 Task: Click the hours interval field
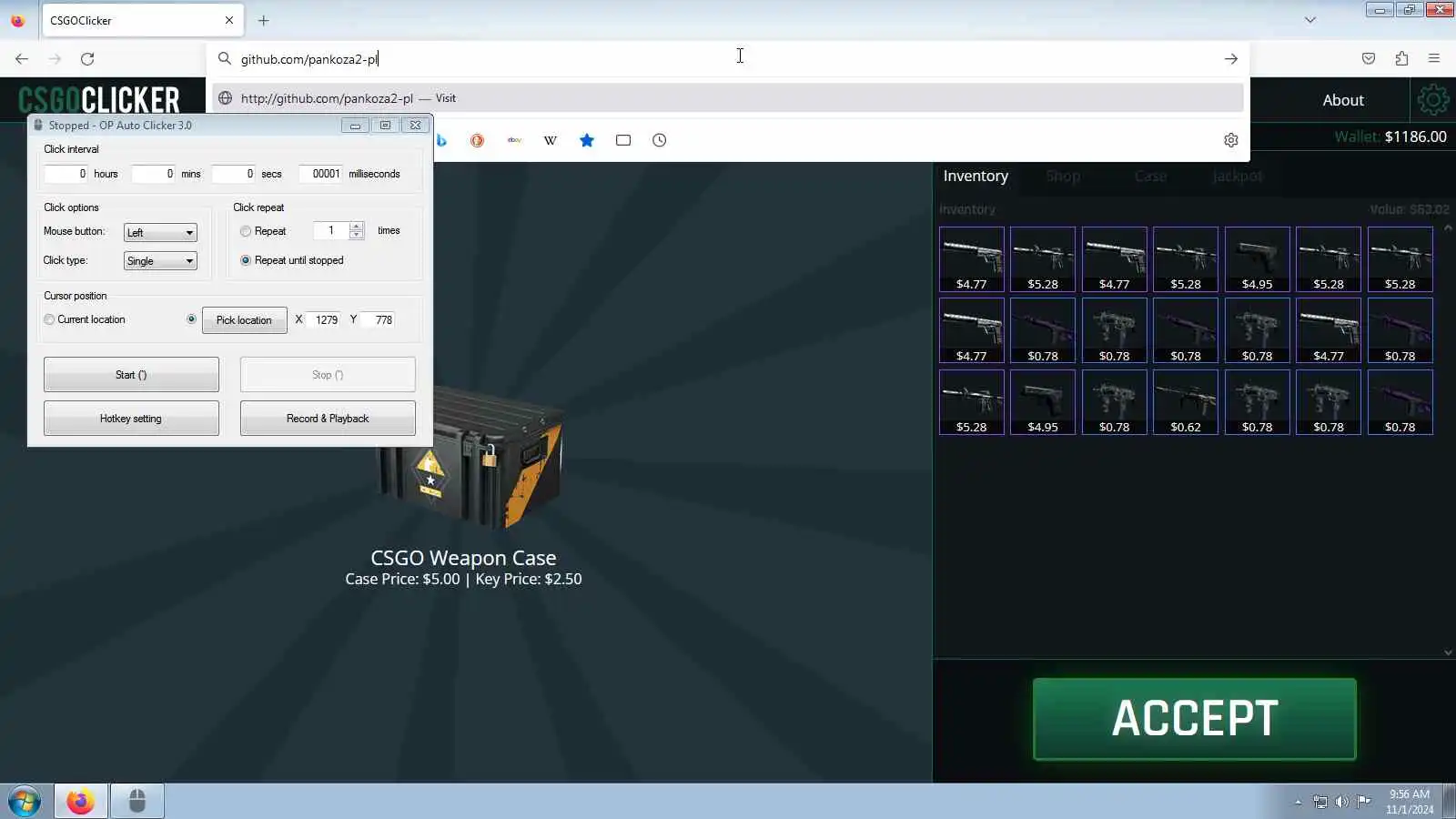click(66, 174)
